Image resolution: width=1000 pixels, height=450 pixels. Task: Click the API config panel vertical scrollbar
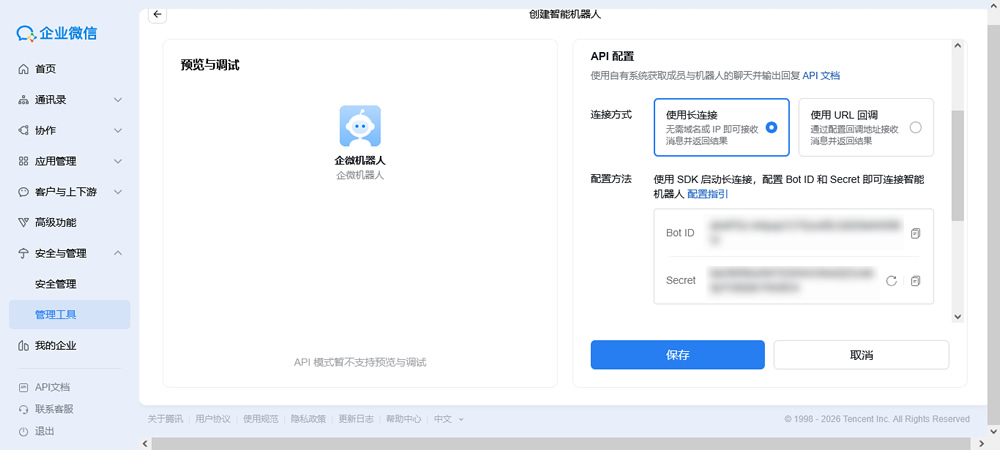point(957,165)
